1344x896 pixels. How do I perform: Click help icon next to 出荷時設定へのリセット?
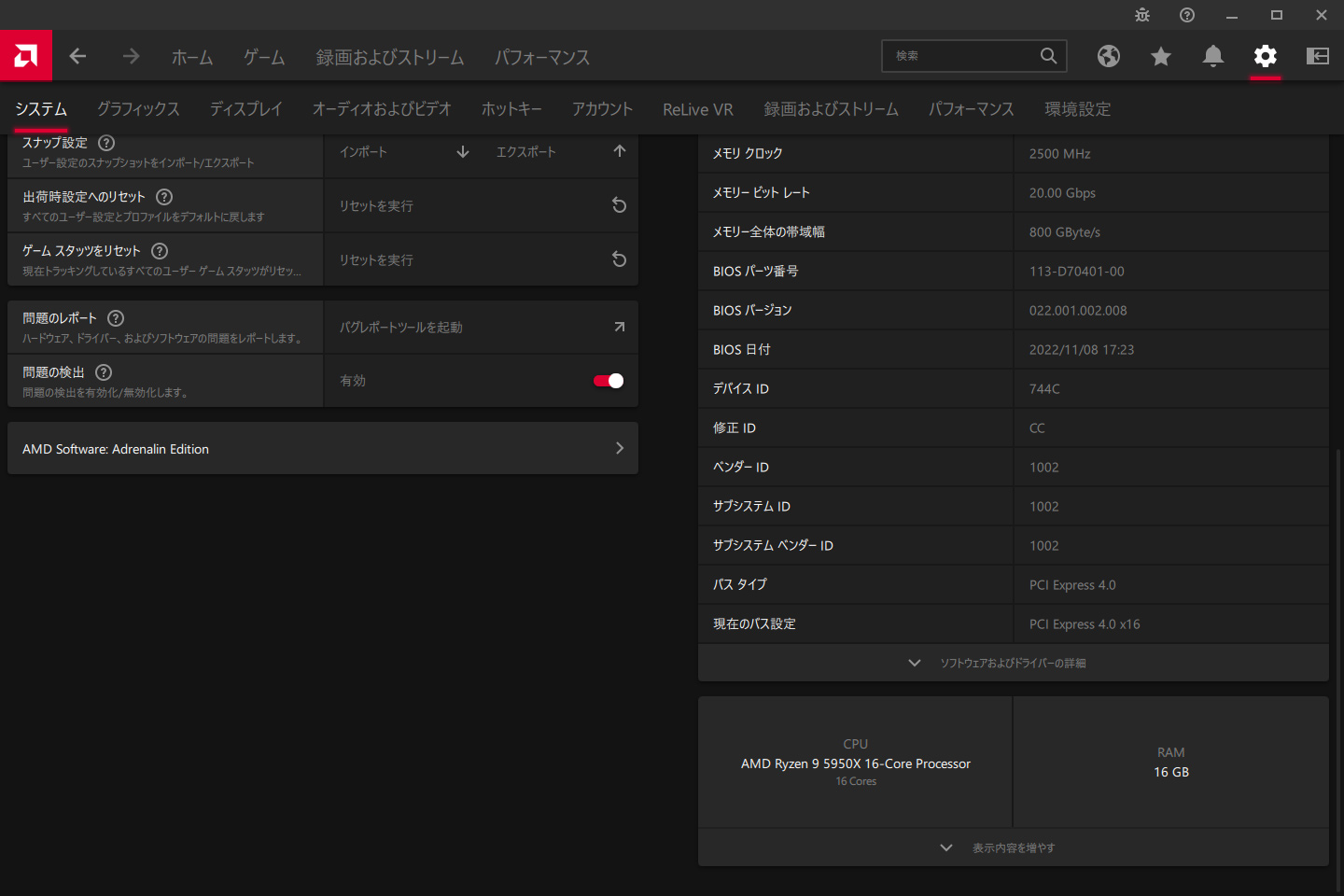click(x=164, y=197)
